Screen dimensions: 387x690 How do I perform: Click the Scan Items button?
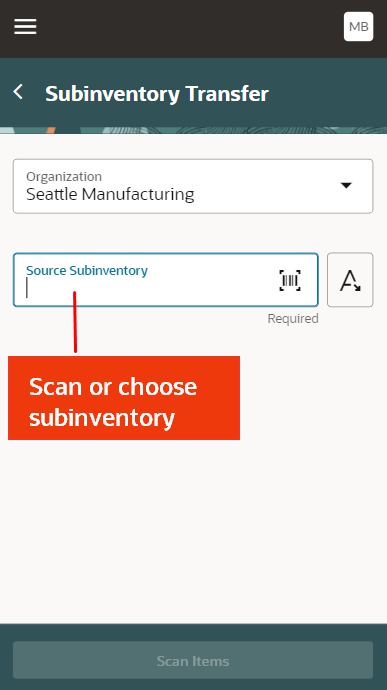(x=193, y=661)
